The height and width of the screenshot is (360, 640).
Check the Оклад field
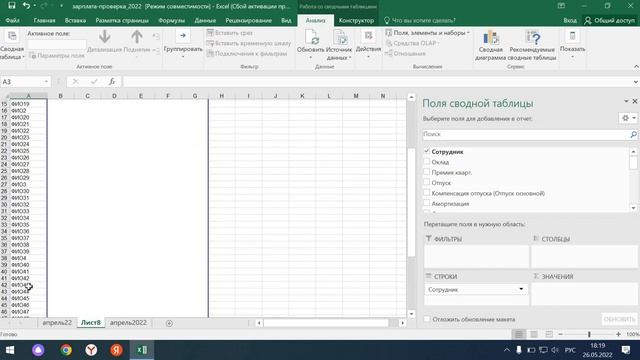pyautogui.click(x=427, y=162)
